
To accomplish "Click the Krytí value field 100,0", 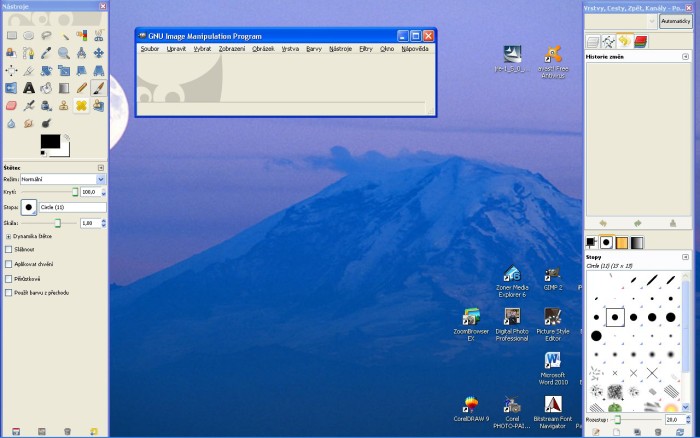I will tap(91, 192).
